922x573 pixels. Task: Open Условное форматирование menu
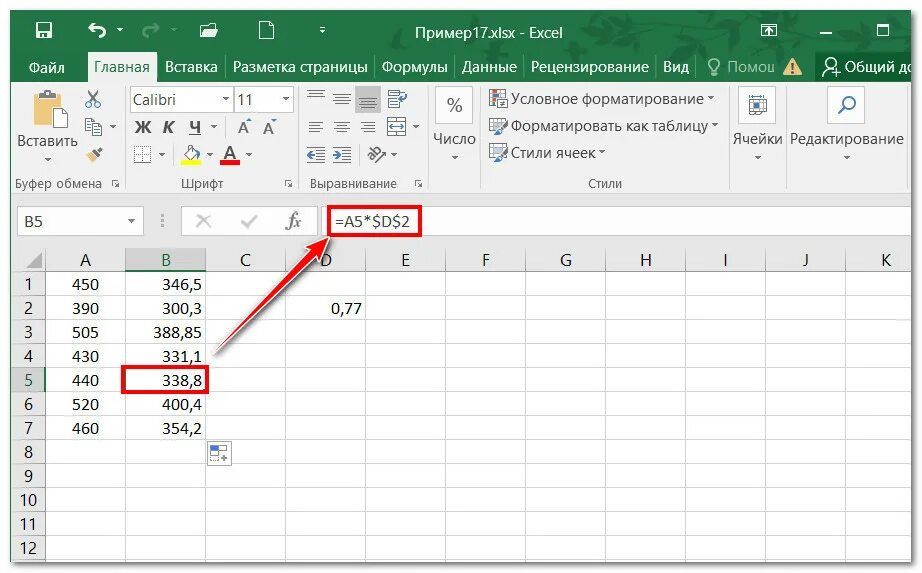coord(602,99)
